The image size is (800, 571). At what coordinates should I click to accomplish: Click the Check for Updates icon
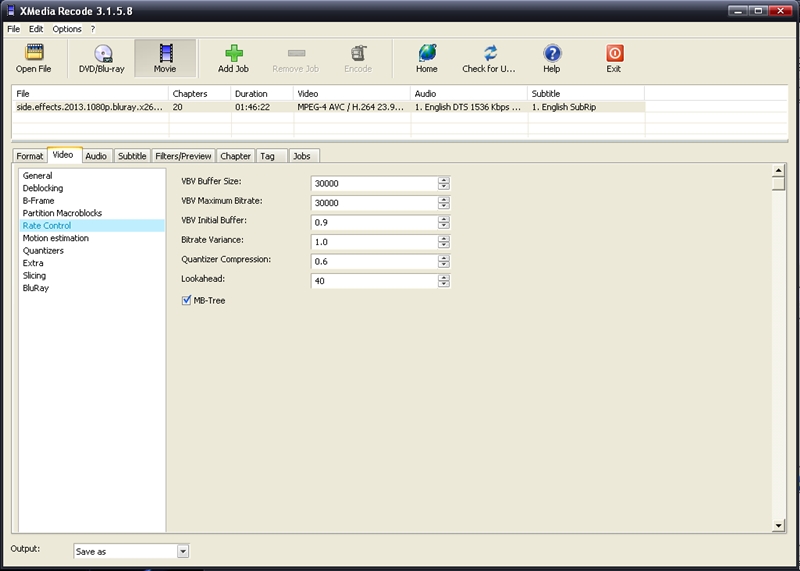pos(490,53)
